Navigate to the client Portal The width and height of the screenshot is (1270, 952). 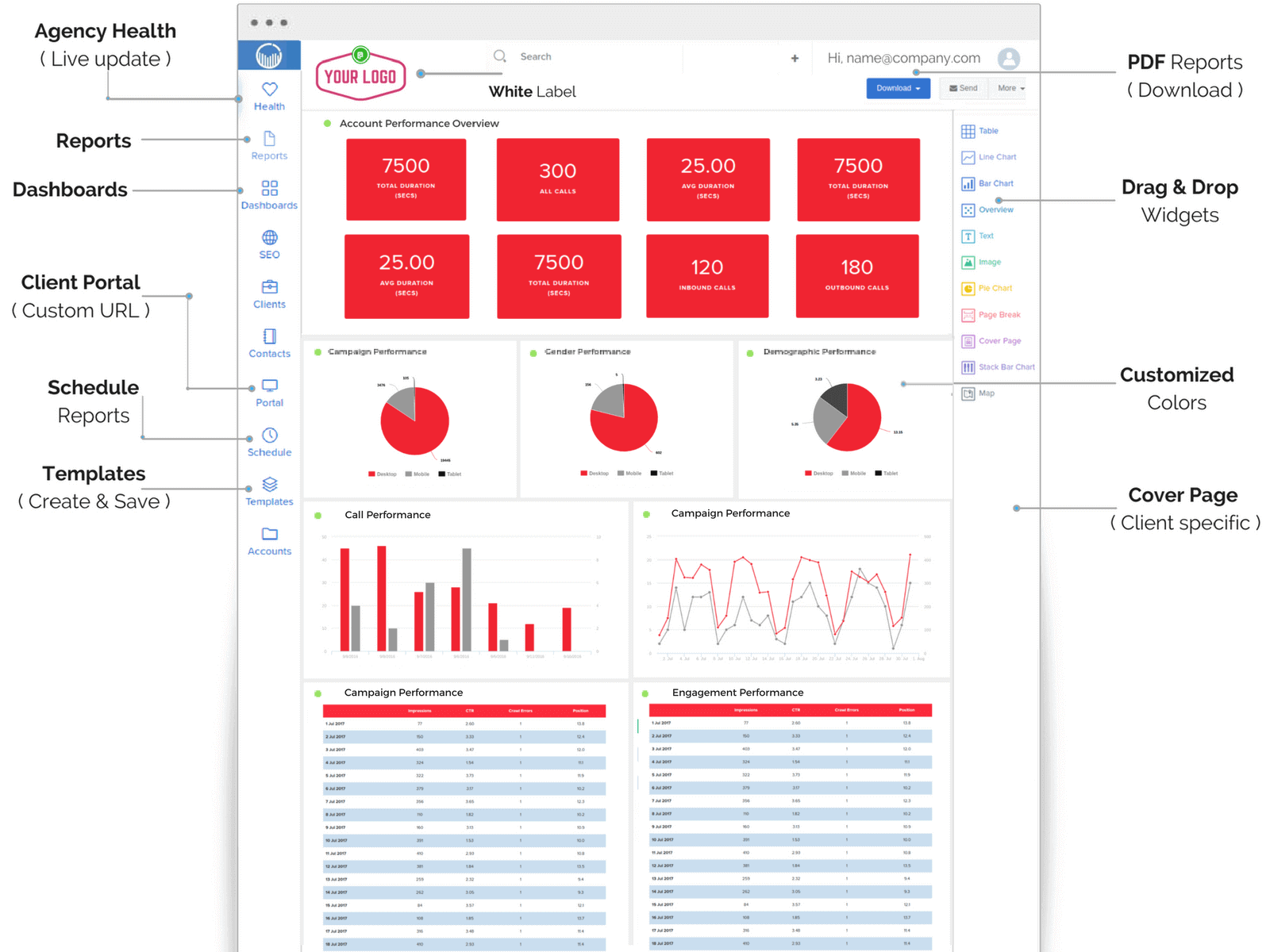(x=269, y=390)
